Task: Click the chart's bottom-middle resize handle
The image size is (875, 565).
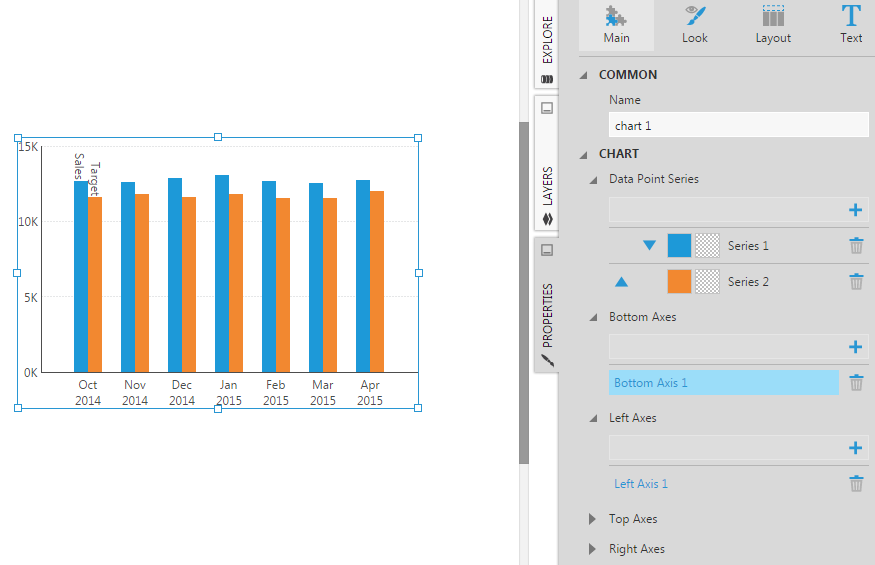Action: point(218,409)
